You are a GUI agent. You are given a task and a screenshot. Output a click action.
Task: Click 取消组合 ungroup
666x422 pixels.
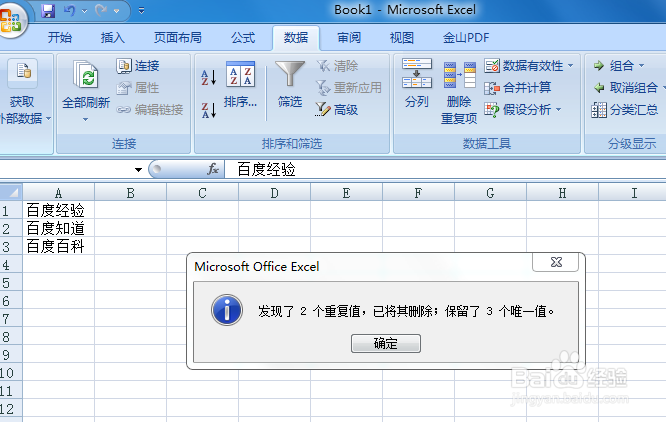[x=625, y=87]
